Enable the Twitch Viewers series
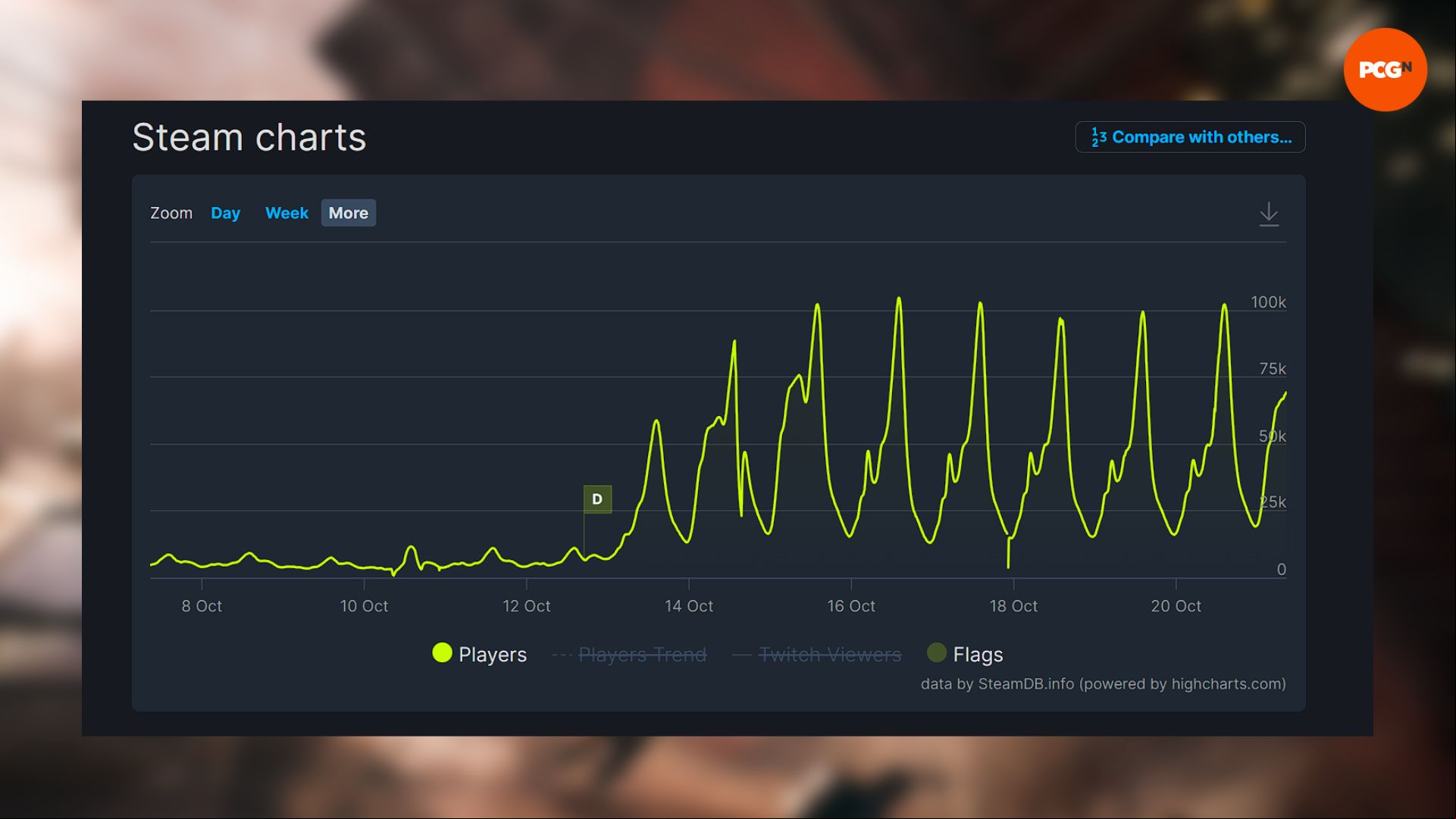This screenshot has width=1456, height=819. point(817,654)
